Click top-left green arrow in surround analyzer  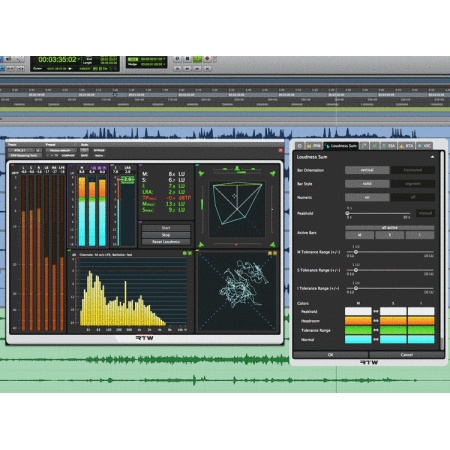pyautogui.click(x=201, y=174)
